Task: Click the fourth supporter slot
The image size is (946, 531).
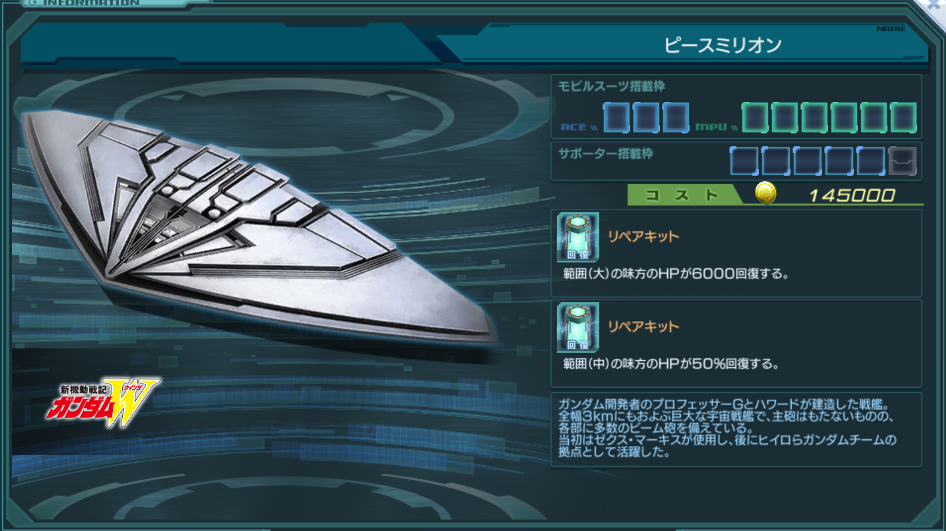Action: (x=839, y=161)
